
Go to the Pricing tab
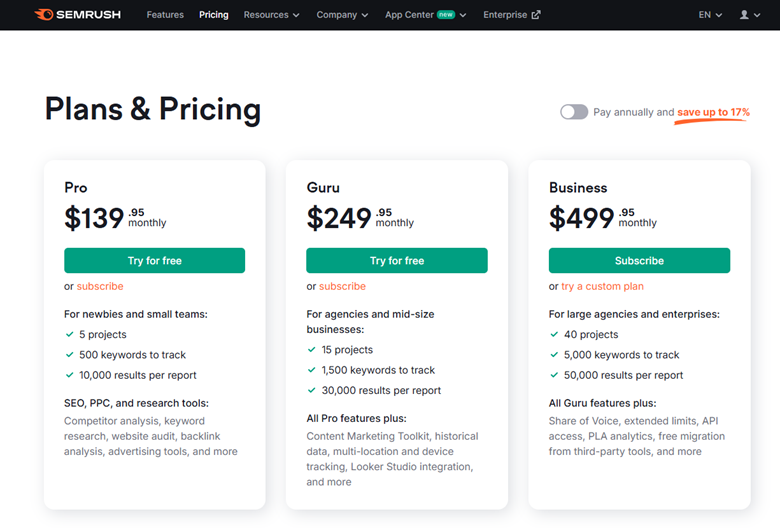[214, 15]
